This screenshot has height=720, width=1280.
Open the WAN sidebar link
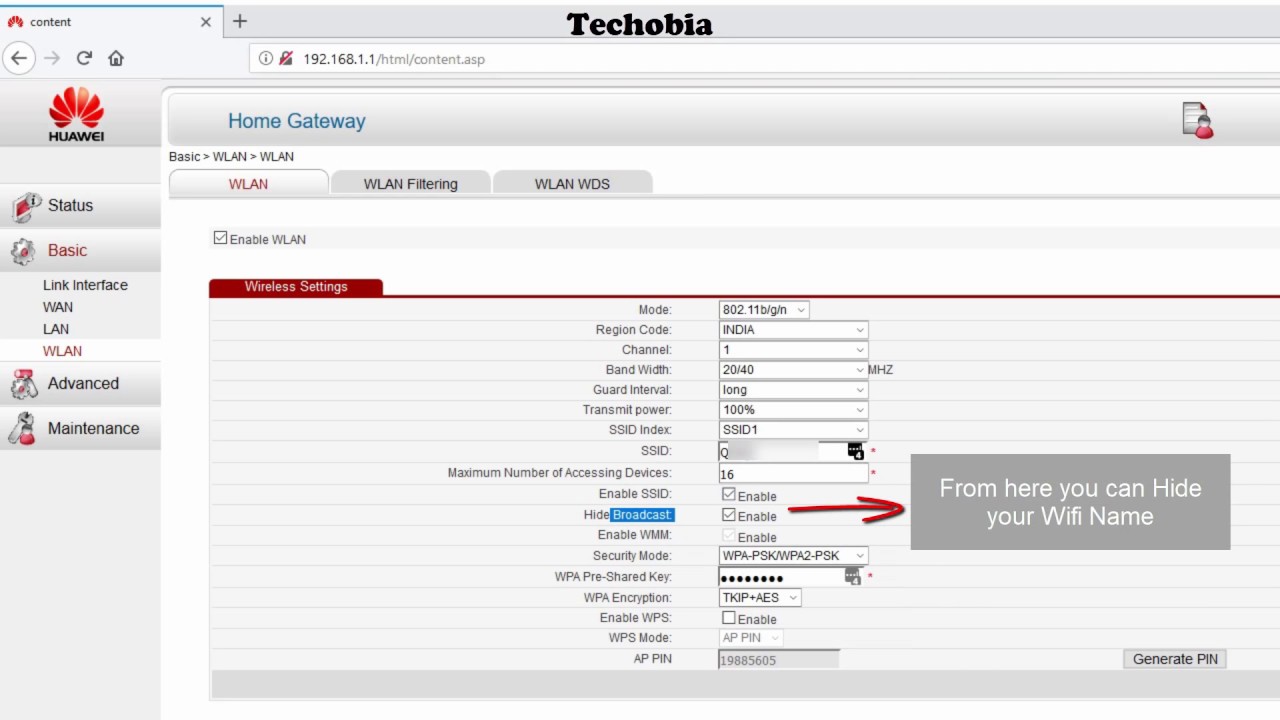tap(58, 307)
